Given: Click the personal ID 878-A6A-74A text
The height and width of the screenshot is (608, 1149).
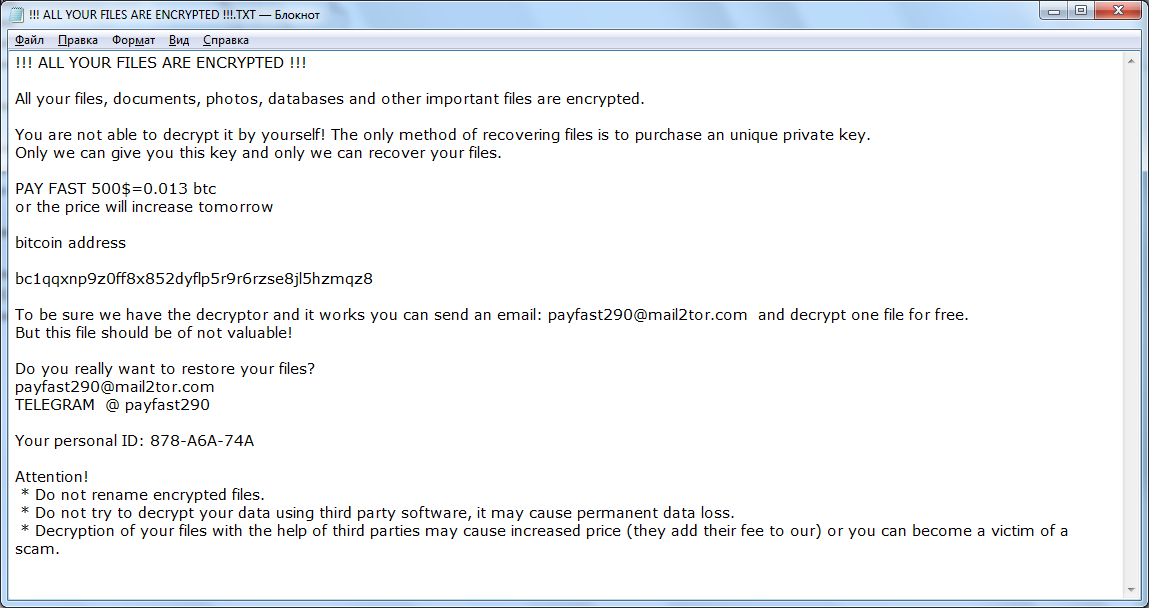Looking at the screenshot, I should [201, 441].
